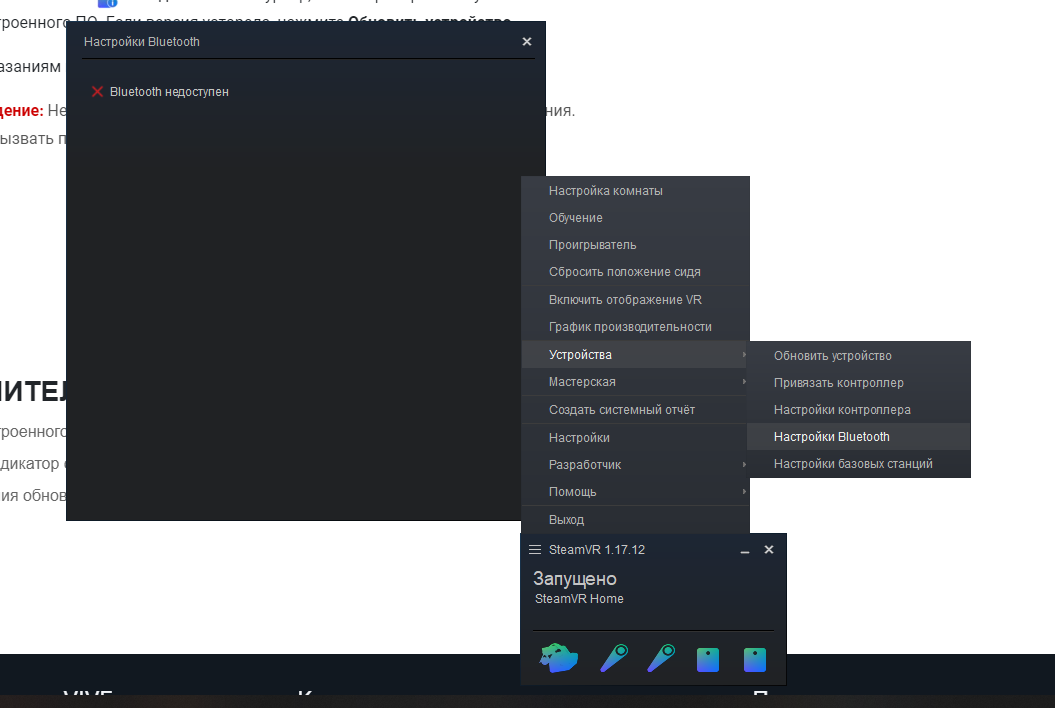The height and width of the screenshot is (708, 1055).
Task: Click the SteamVR Home label
Action: (x=579, y=599)
